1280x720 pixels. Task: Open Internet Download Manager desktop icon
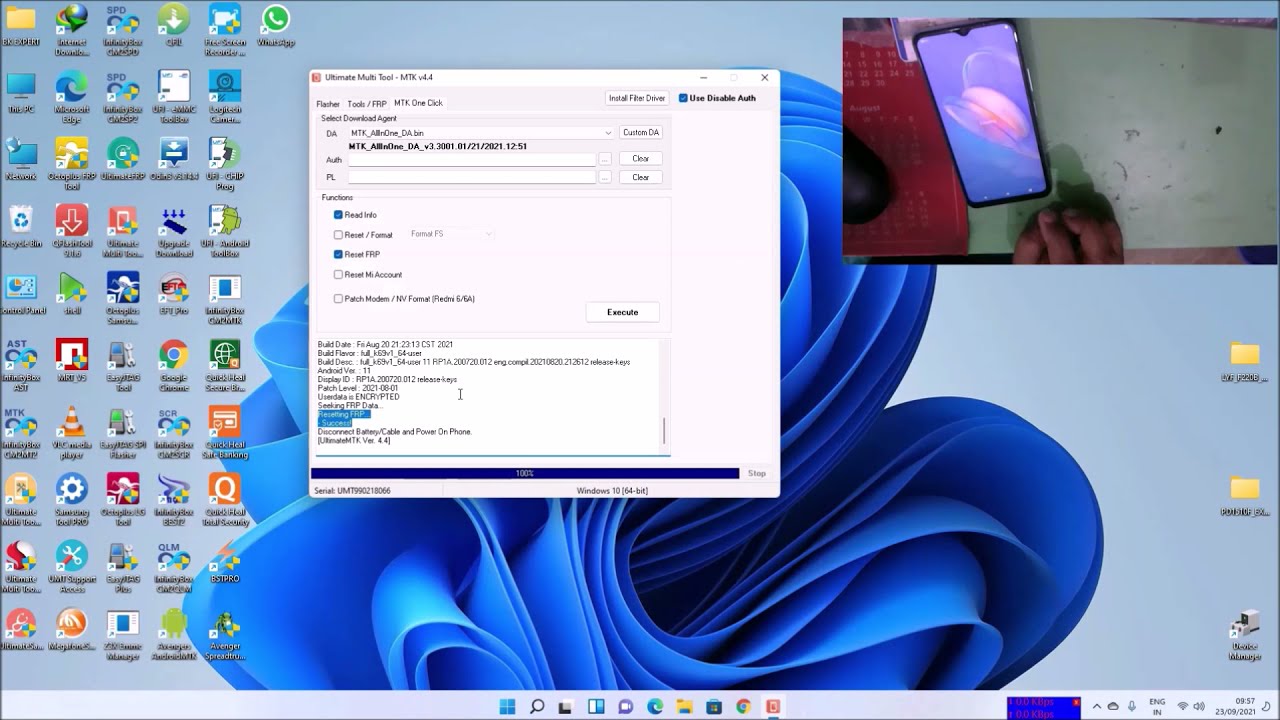(71, 30)
